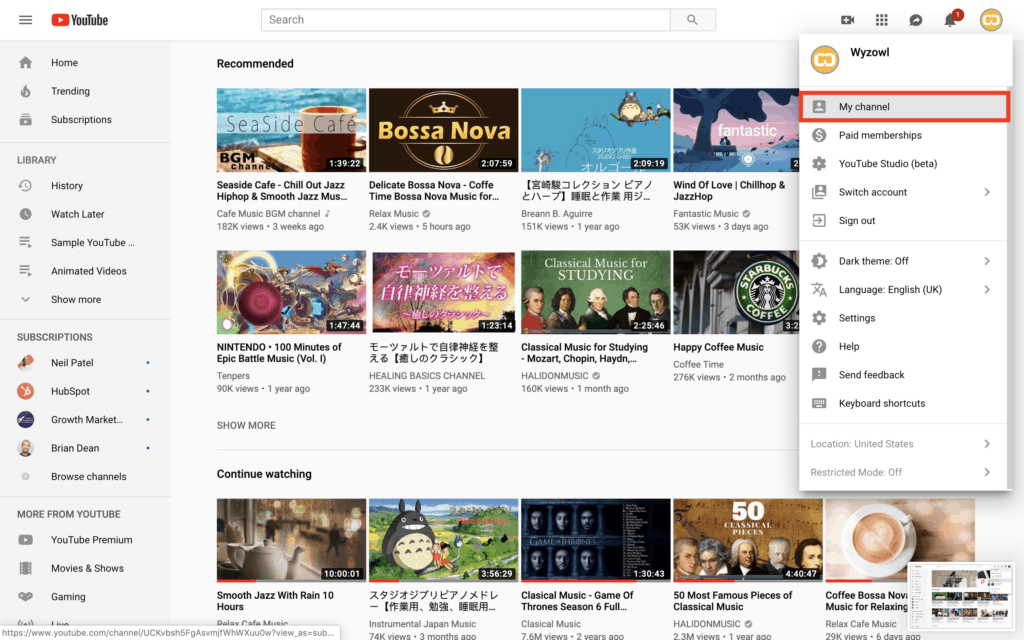Click the Home icon in sidebar
1024x640 pixels.
point(25,63)
